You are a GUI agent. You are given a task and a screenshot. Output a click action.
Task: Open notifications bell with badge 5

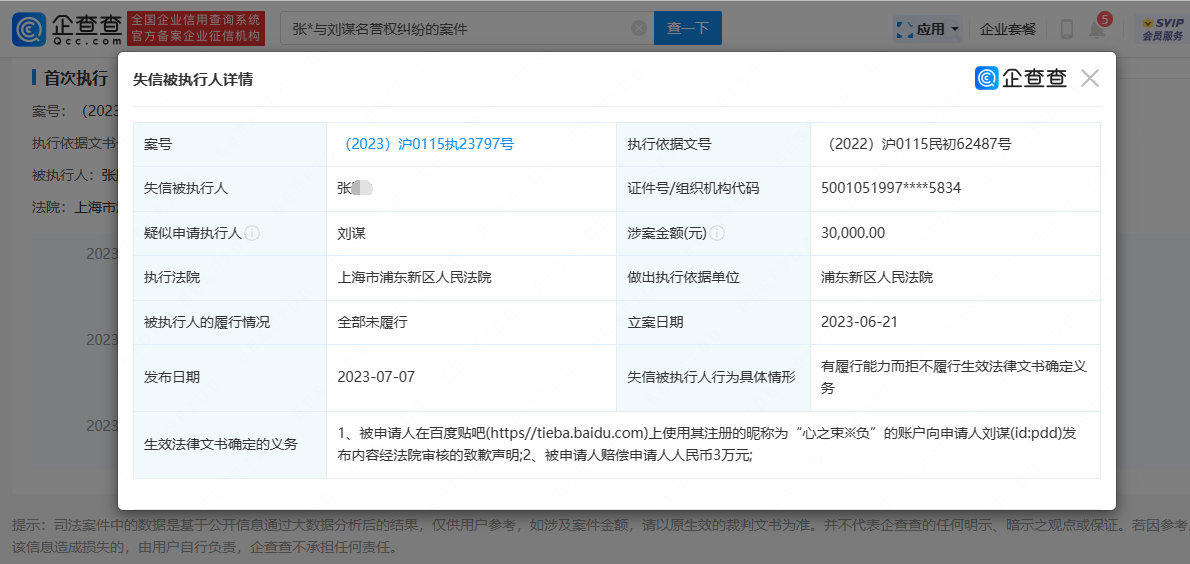tap(1098, 28)
